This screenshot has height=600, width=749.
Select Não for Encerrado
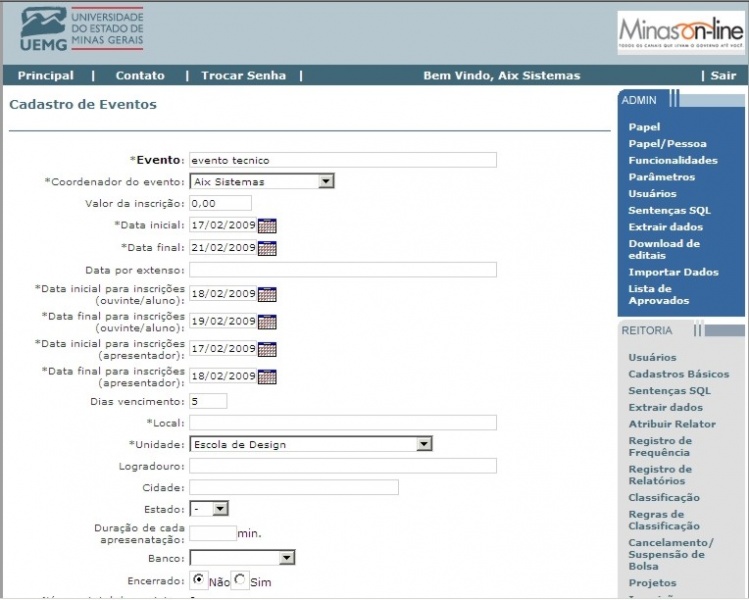click(x=199, y=579)
